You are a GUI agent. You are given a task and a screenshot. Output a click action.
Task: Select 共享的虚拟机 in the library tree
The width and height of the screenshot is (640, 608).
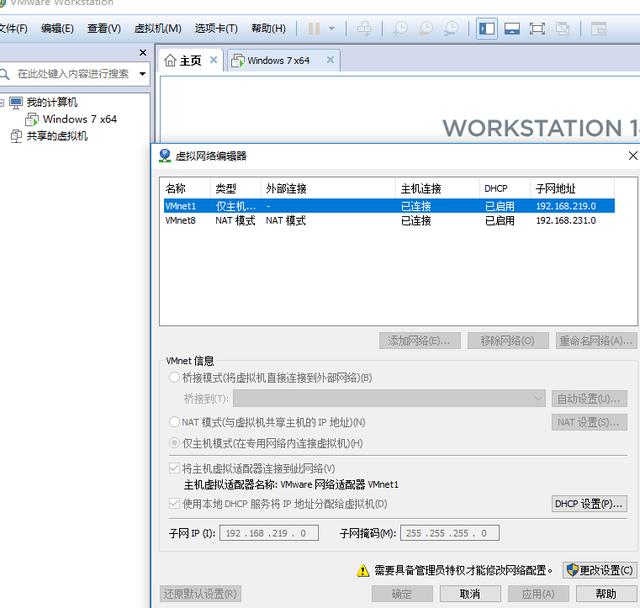point(57,136)
